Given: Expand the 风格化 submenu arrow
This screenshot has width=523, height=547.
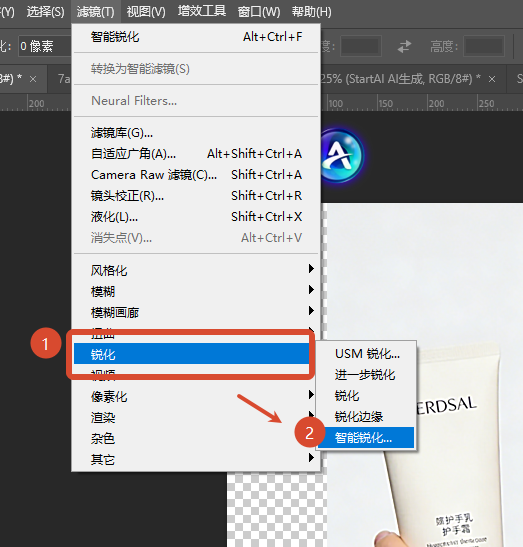Looking at the screenshot, I should [311, 269].
